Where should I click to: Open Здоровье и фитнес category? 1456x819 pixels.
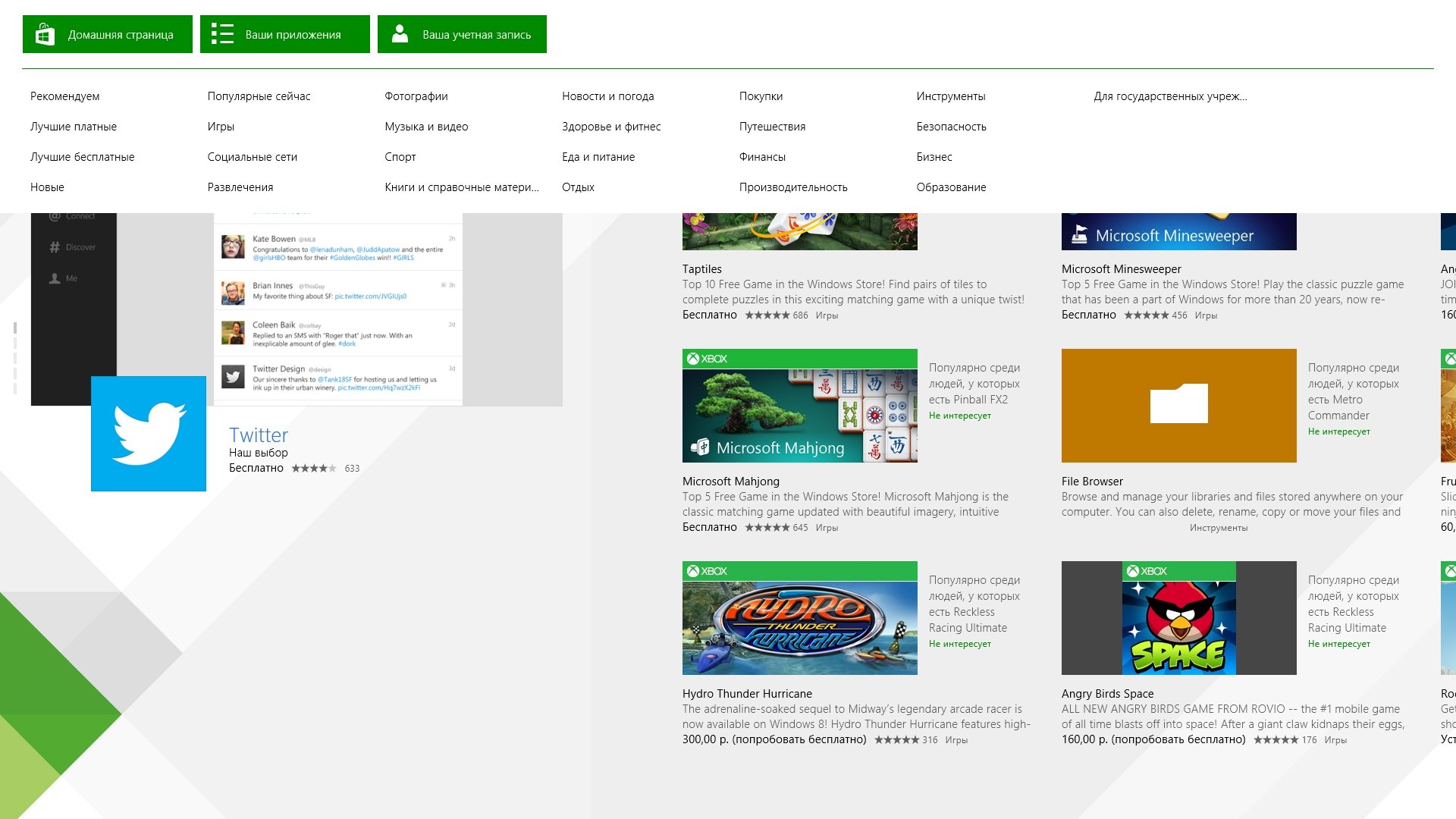pyautogui.click(x=611, y=127)
